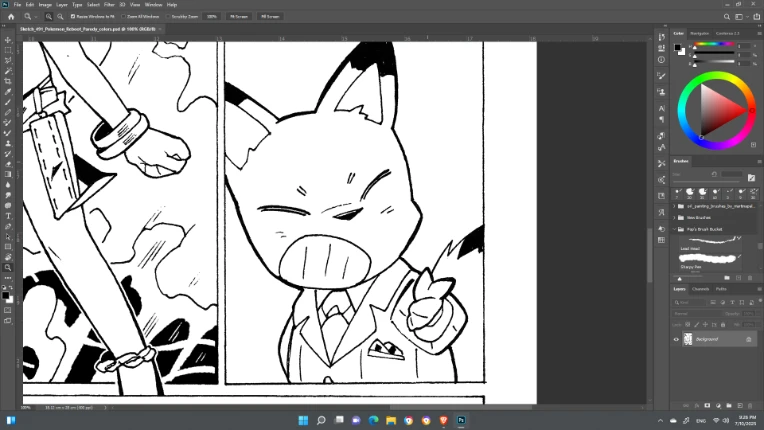The image size is (764, 430).
Task: Hide the Background layer with eye icon
Action: 676,339
